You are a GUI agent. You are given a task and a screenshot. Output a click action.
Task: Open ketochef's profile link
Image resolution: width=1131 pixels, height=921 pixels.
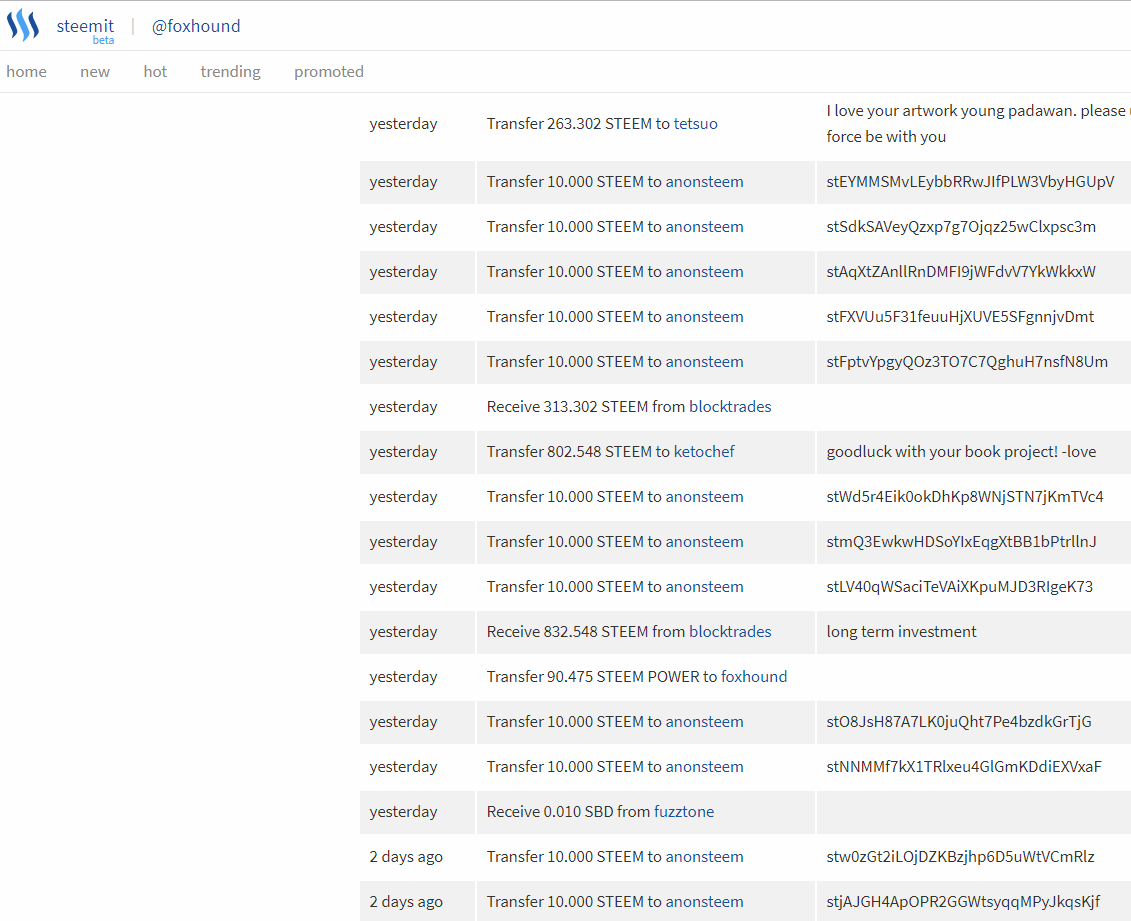click(704, 451)
